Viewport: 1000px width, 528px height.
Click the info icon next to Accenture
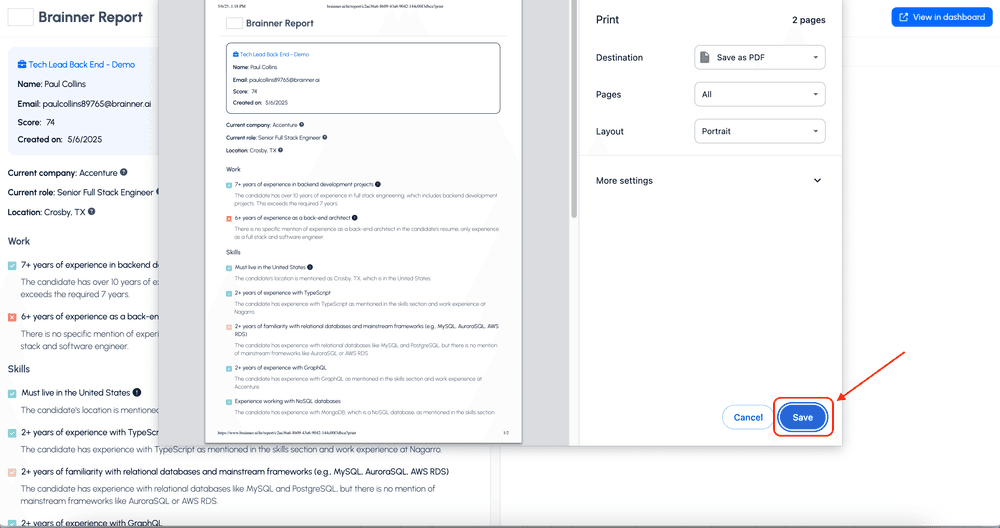point(124,173)
